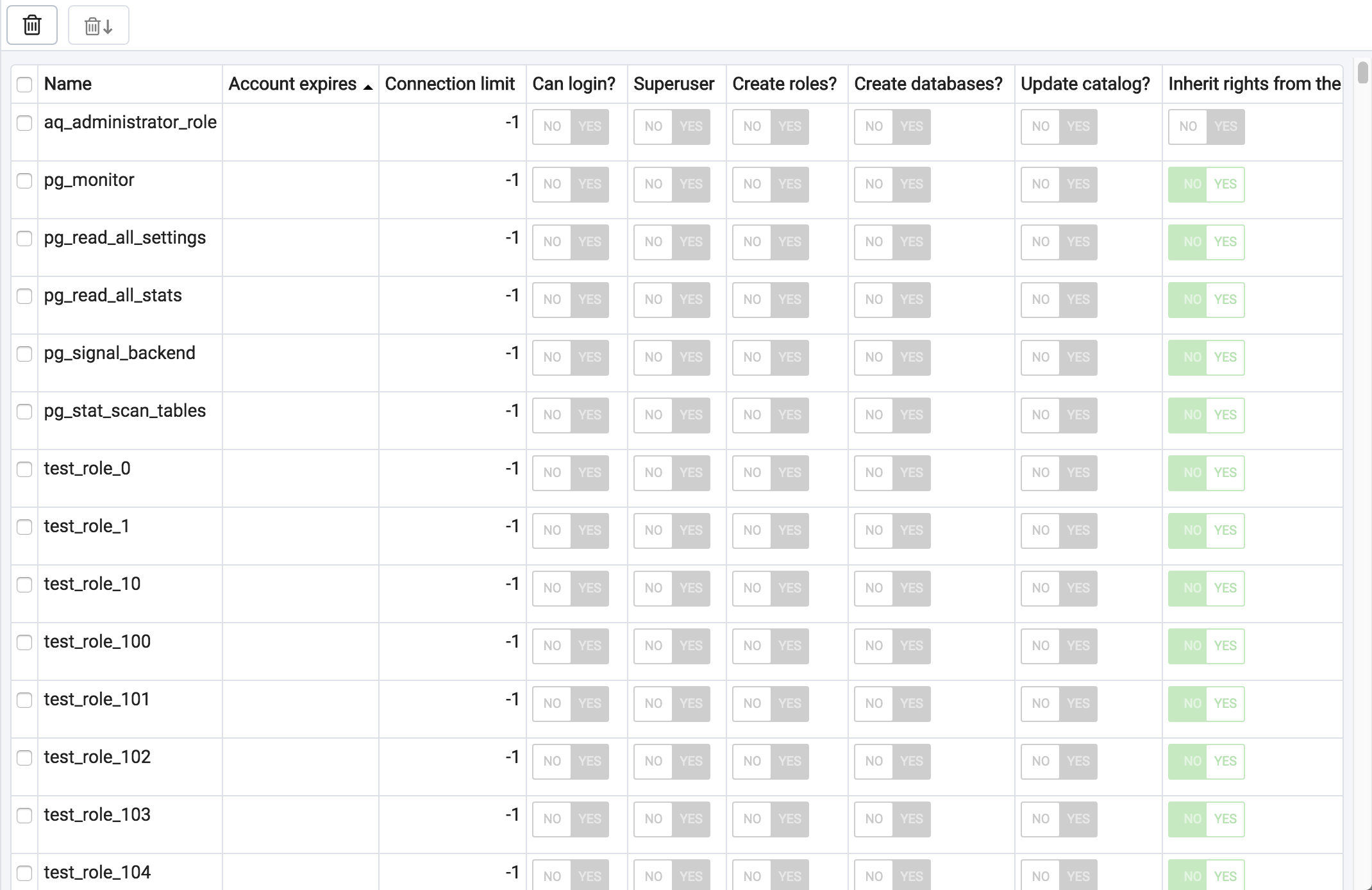Toggle Update catalog for pg_read_all_stats

[x=1058, y=299]
